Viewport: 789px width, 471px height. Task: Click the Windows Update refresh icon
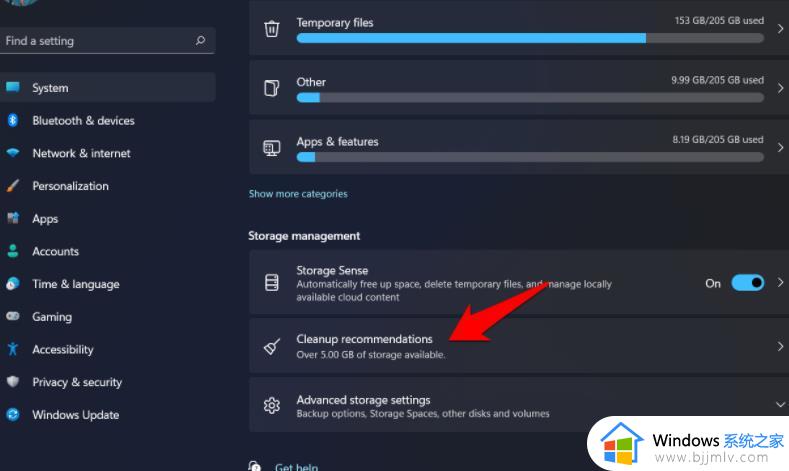coord(13,415)
